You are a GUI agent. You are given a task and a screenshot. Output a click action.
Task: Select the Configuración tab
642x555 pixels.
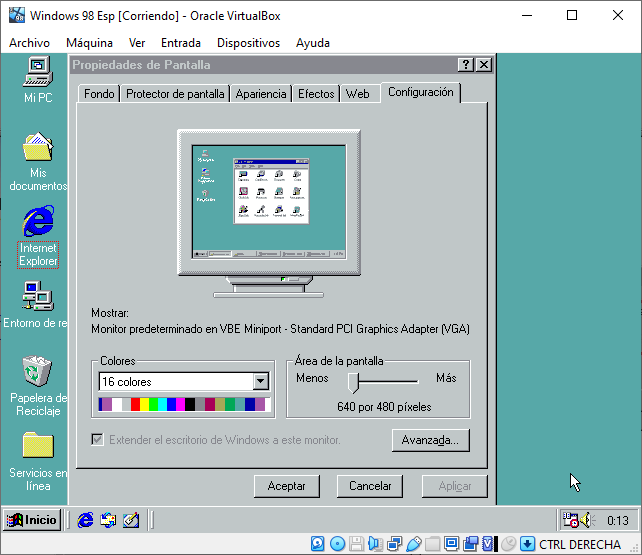pos(420,92)
